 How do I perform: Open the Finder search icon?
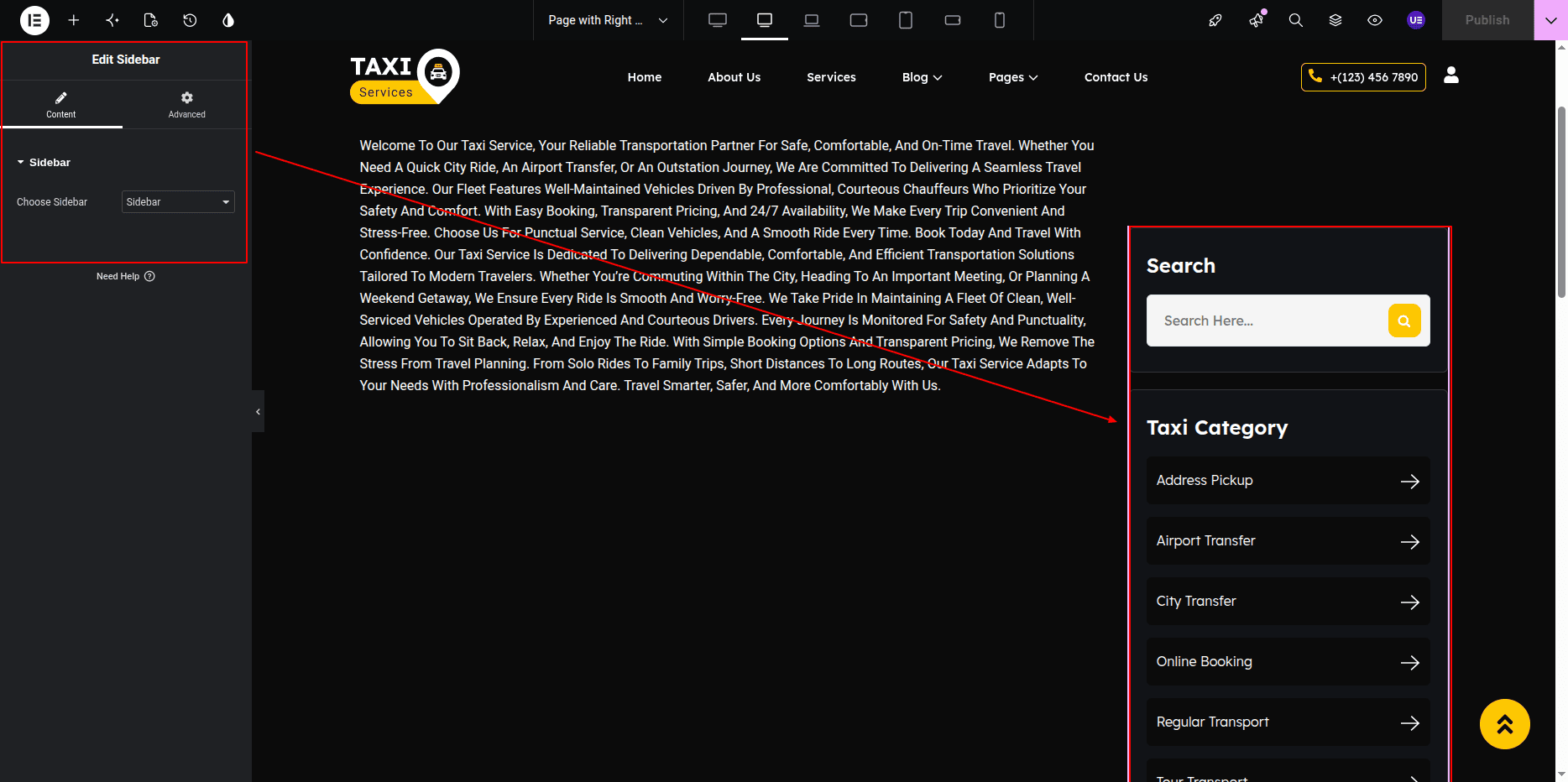click(1296, 20)
